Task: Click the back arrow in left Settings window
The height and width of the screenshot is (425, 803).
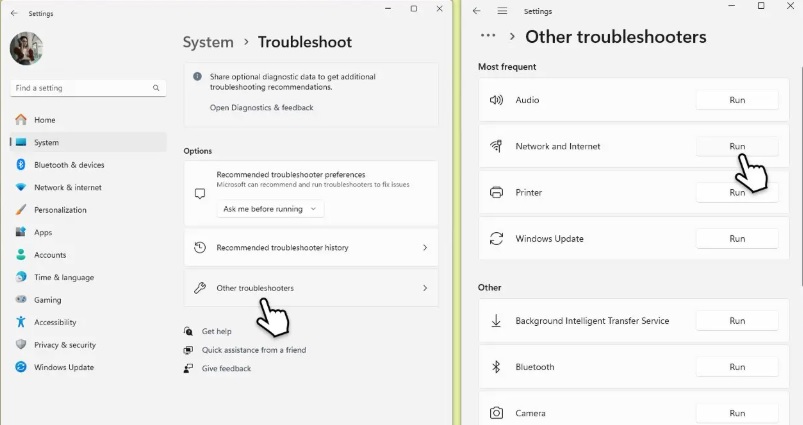Action: point(12,13)
